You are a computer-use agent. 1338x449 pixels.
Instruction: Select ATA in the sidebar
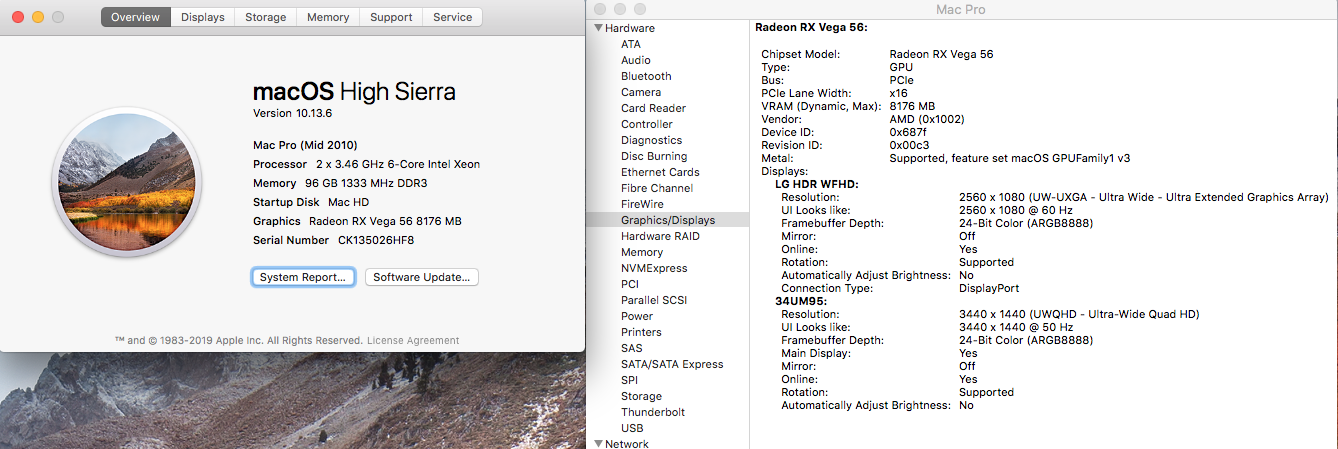631,44
